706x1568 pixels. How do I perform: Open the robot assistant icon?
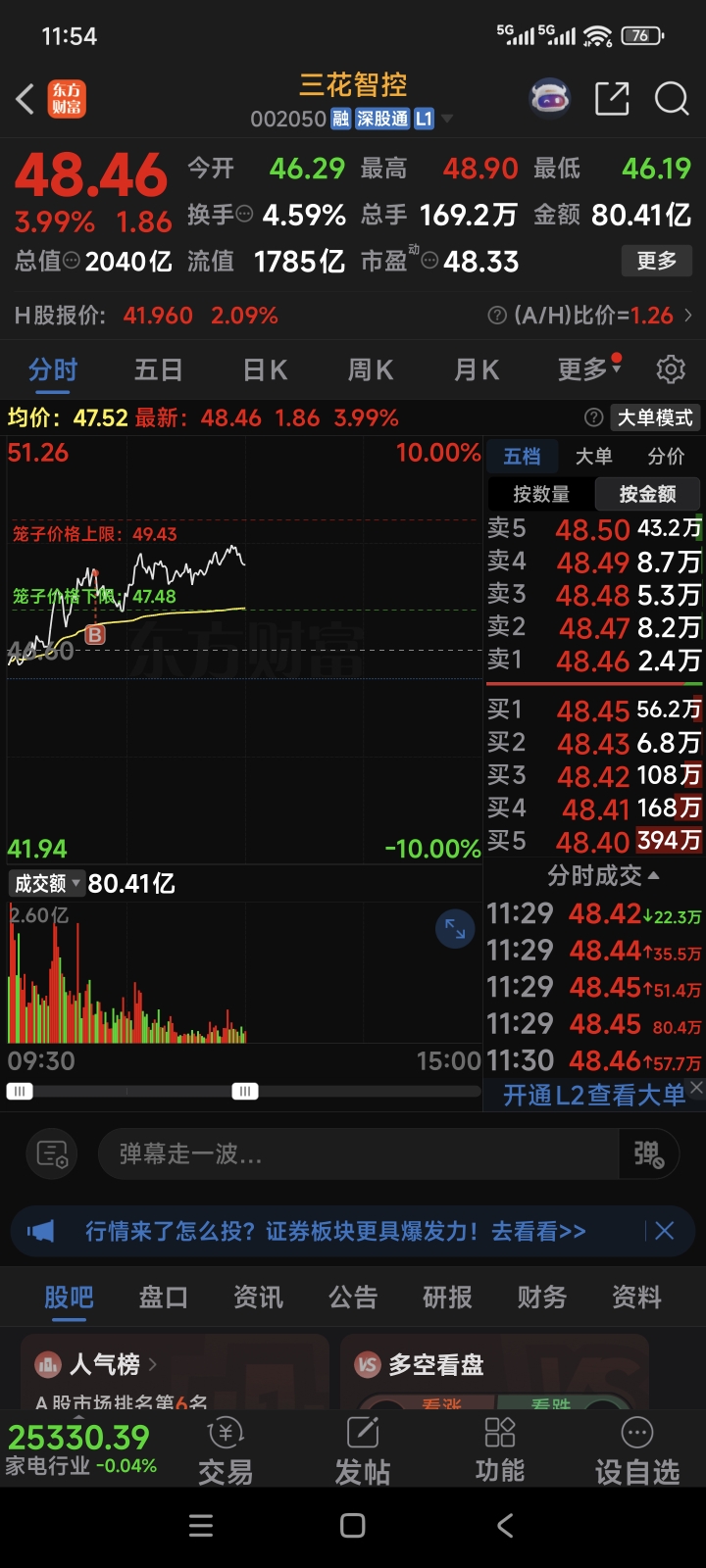tap(550, 98)
